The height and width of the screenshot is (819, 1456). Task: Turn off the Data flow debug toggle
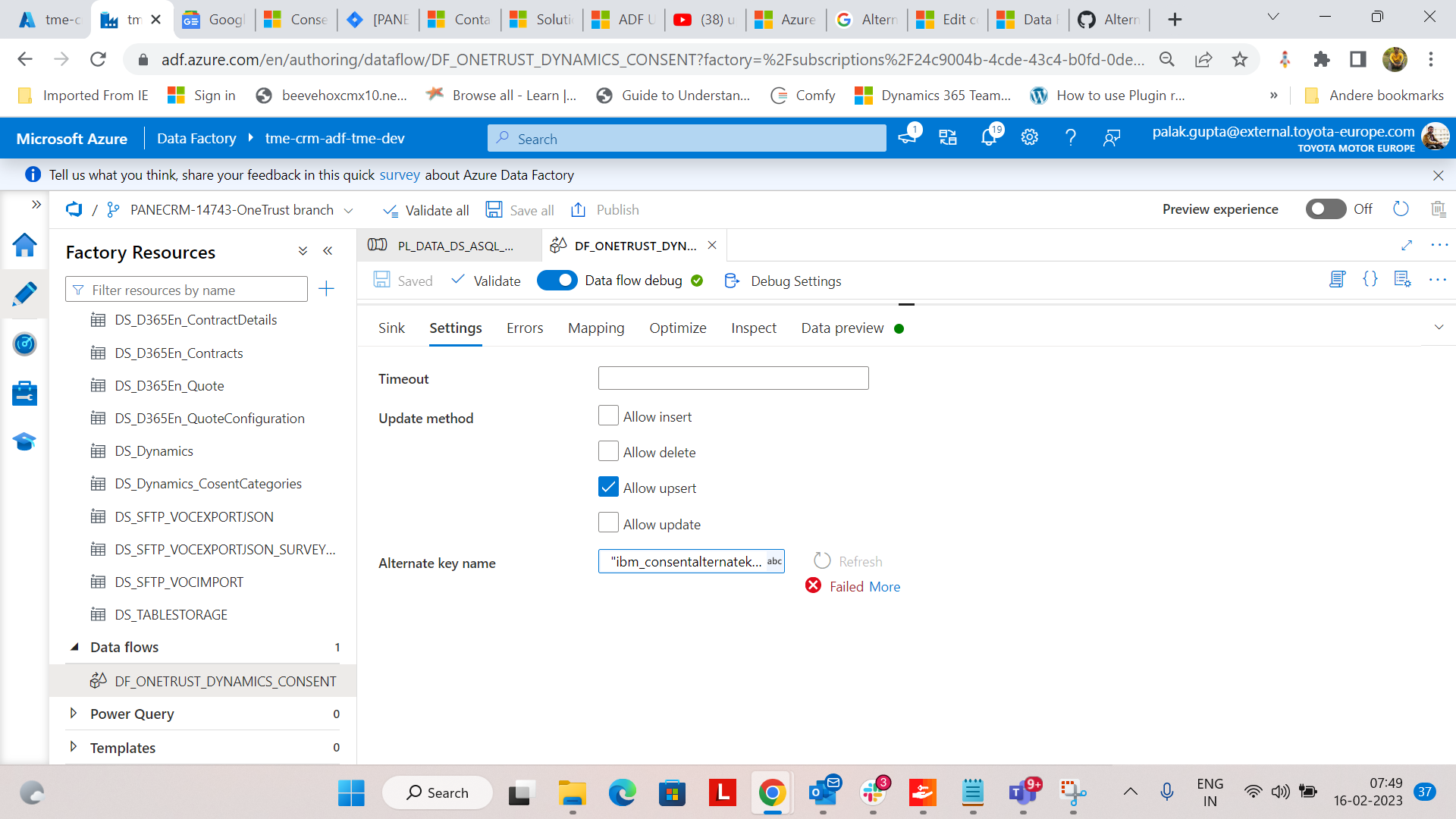(557, 280)
